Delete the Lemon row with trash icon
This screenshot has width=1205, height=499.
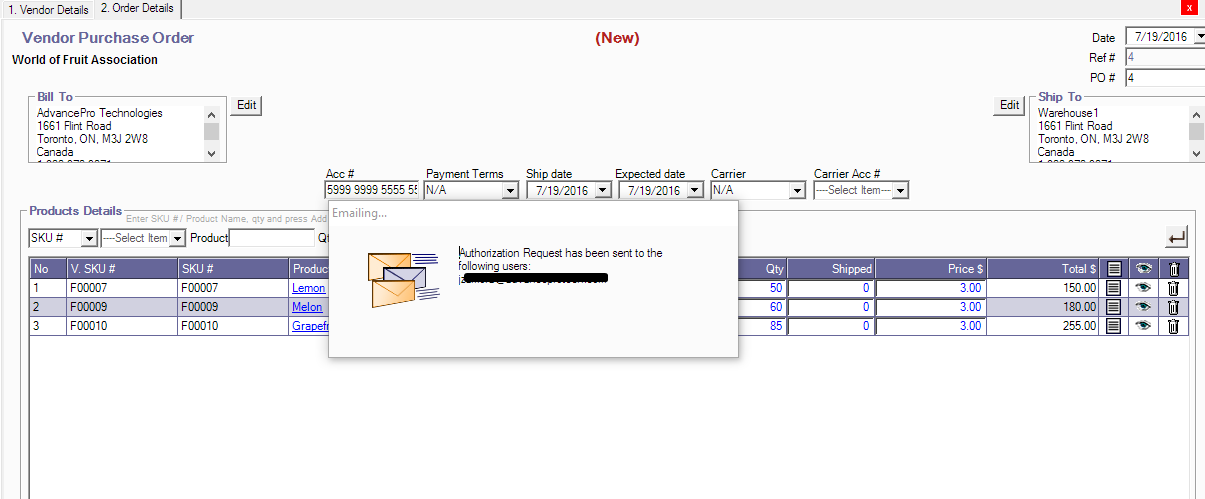click(1174, 288)
